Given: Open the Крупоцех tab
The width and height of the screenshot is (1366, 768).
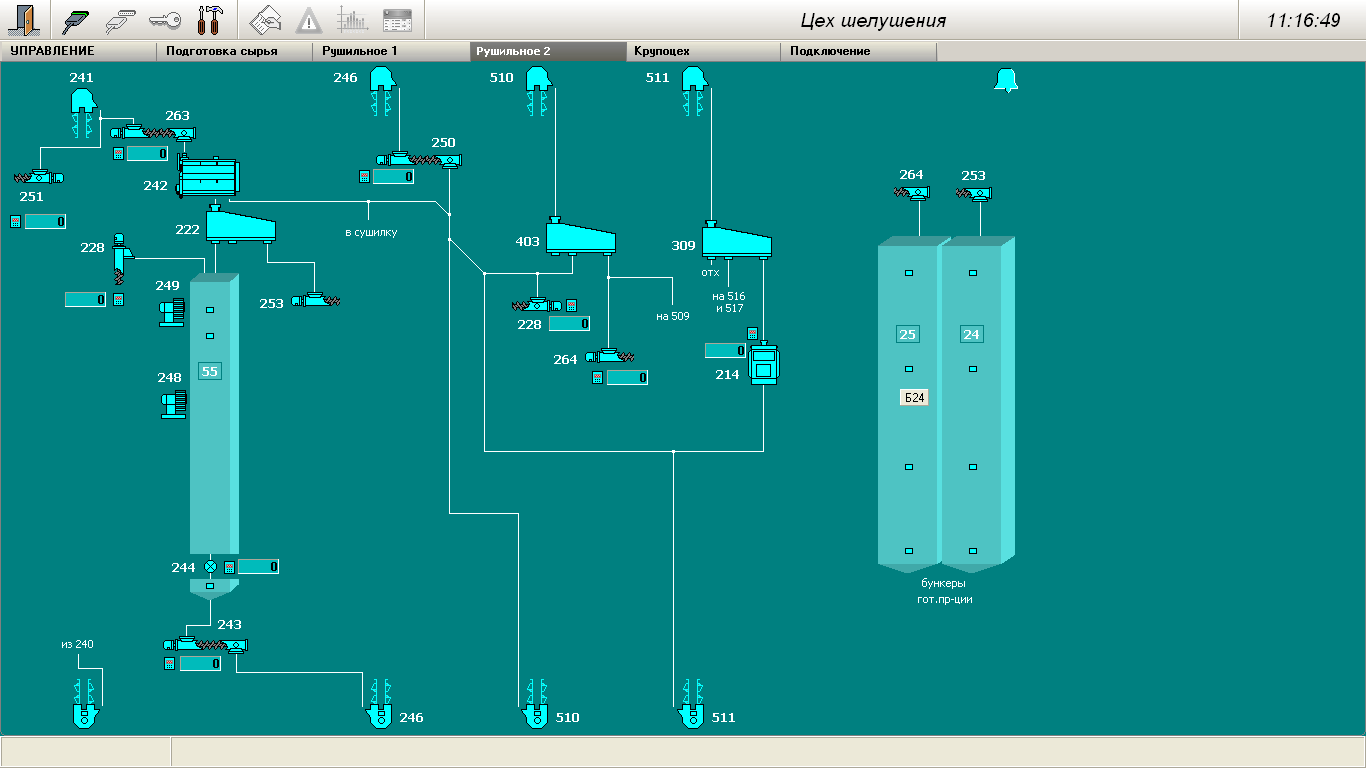Looking at the screenshot, I should (703, 51).
